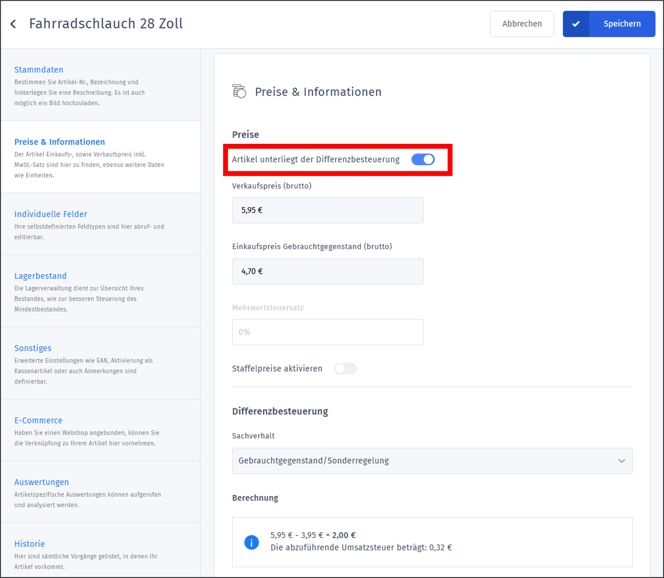Click the blue info icon in Berechnung box
The height and width of the screenshot is (578, 664).
[252, 542]
